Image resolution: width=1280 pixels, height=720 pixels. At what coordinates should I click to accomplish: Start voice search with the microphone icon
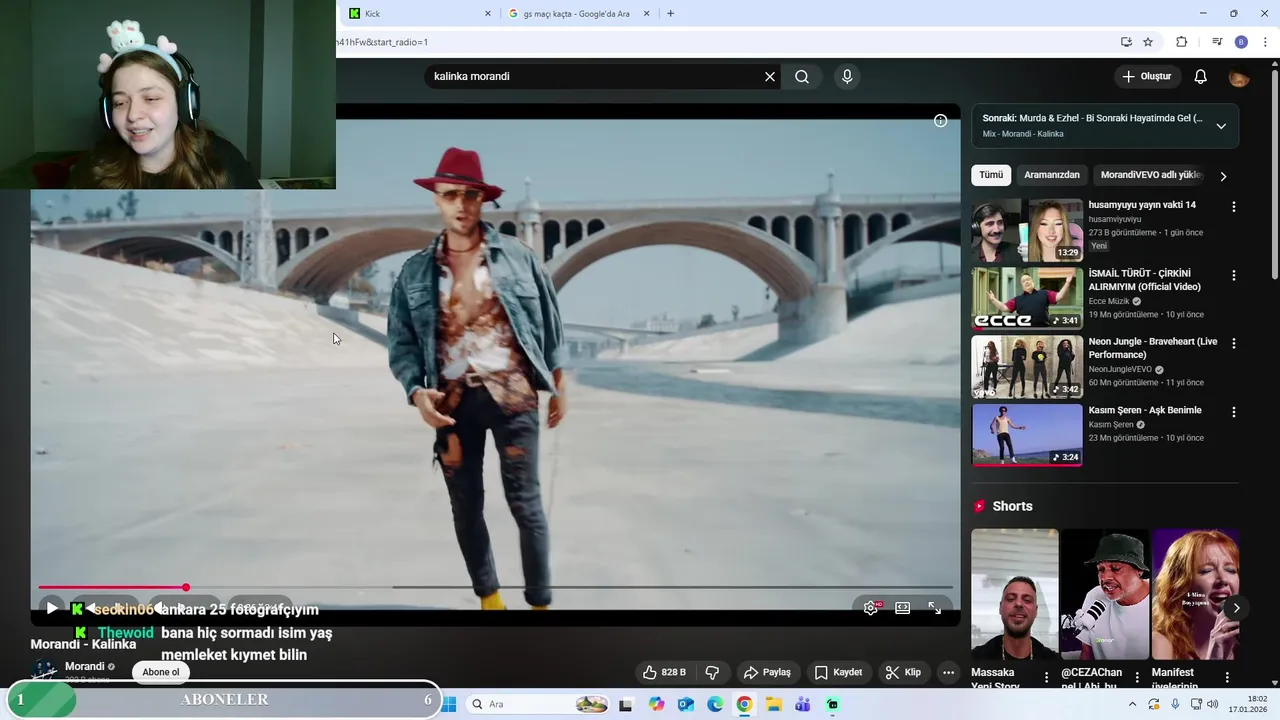tap(847, 77)
